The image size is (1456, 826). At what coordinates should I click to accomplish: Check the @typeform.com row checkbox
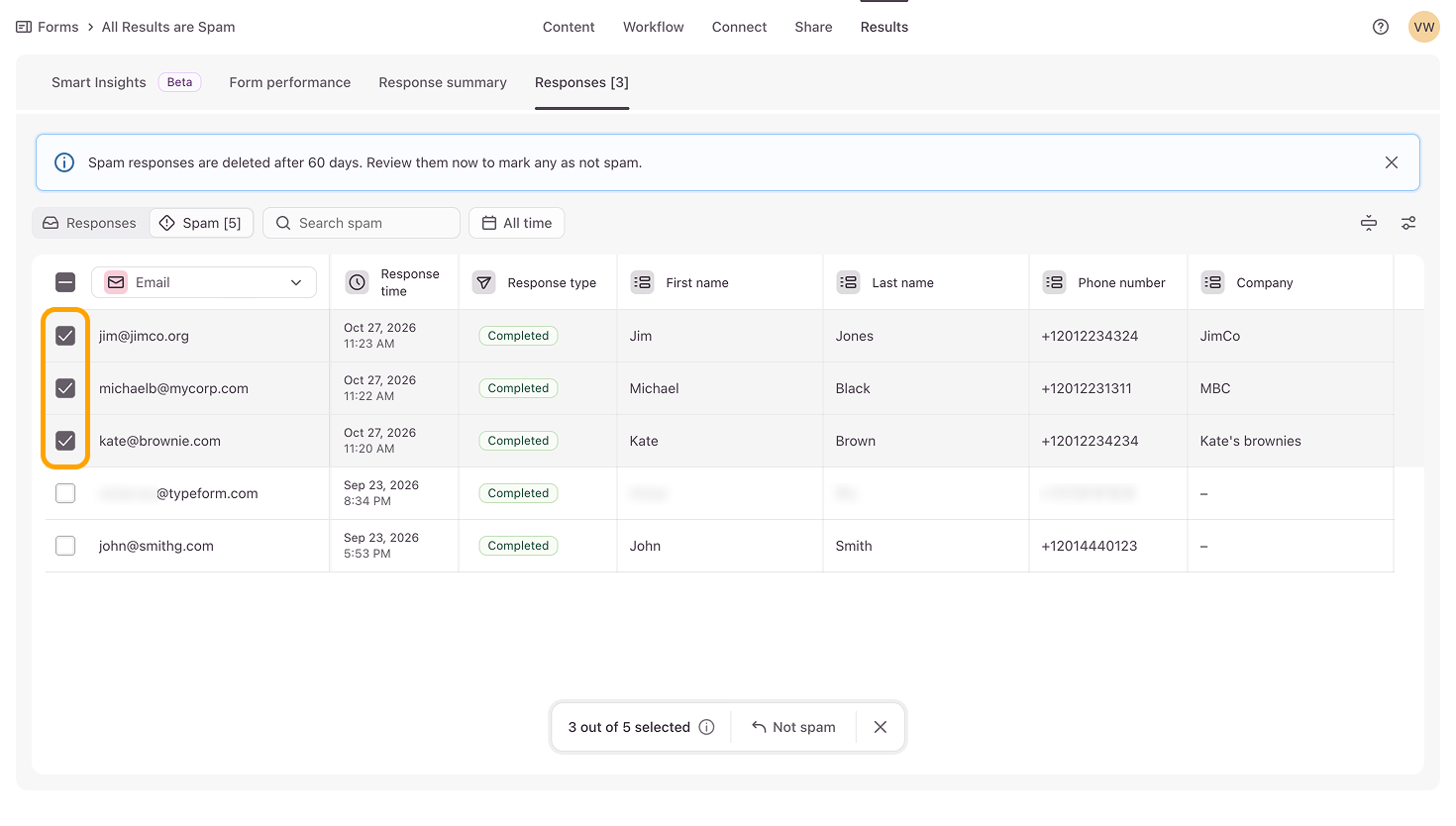(65, 493)
